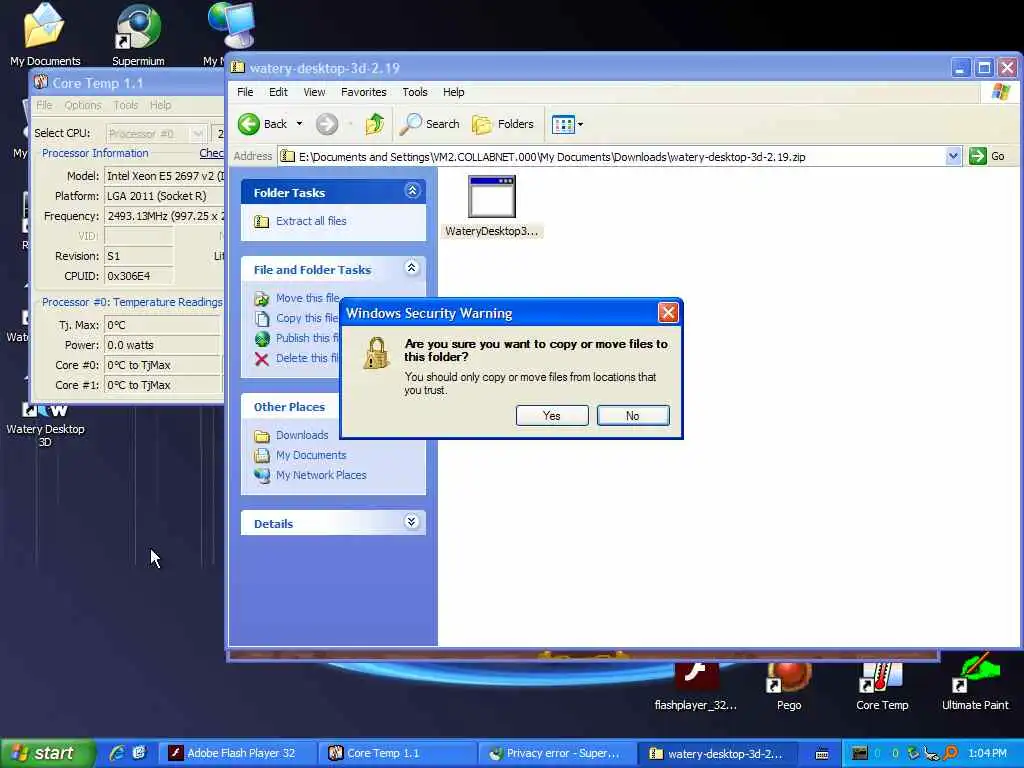Click watery-desktop-3d taskbar button

point(718,753)
